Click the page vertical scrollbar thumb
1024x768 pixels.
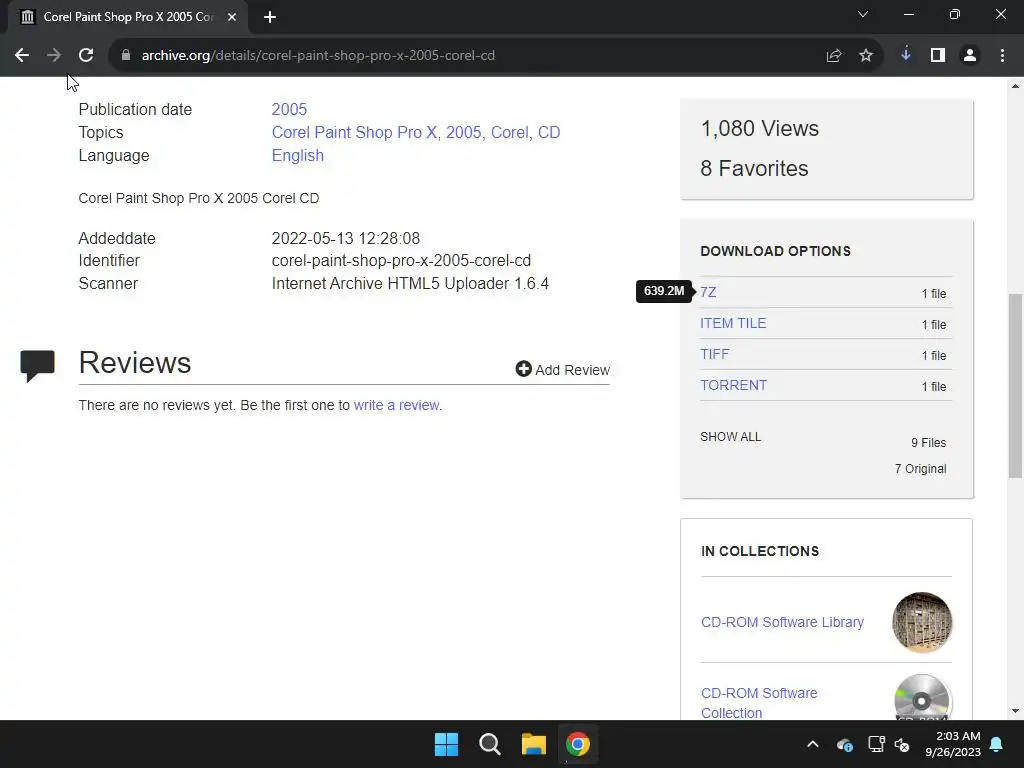pos(1015,385)
